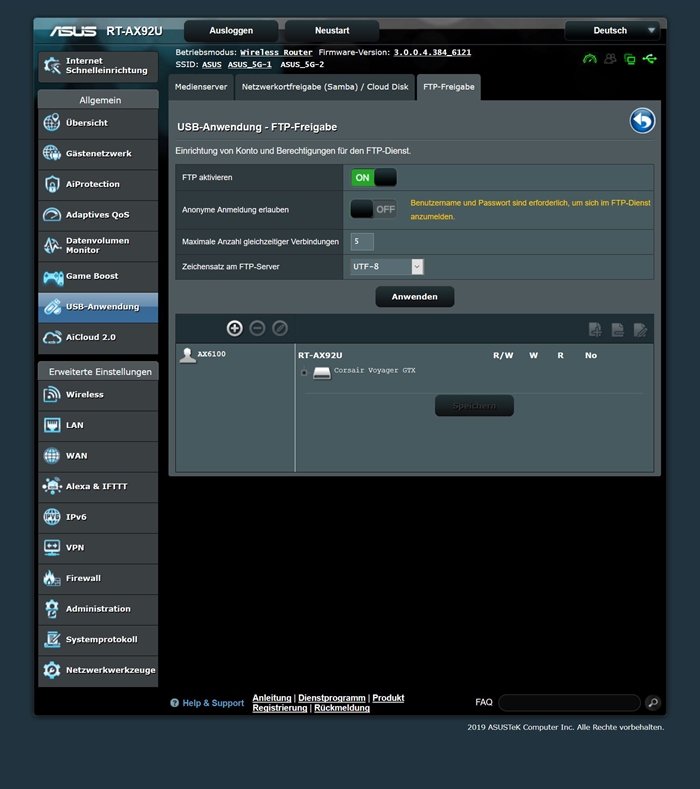Open Gästenetzwerk page
Image resolution: width=700 pixels, height=789 pixels.
(98, 154)
